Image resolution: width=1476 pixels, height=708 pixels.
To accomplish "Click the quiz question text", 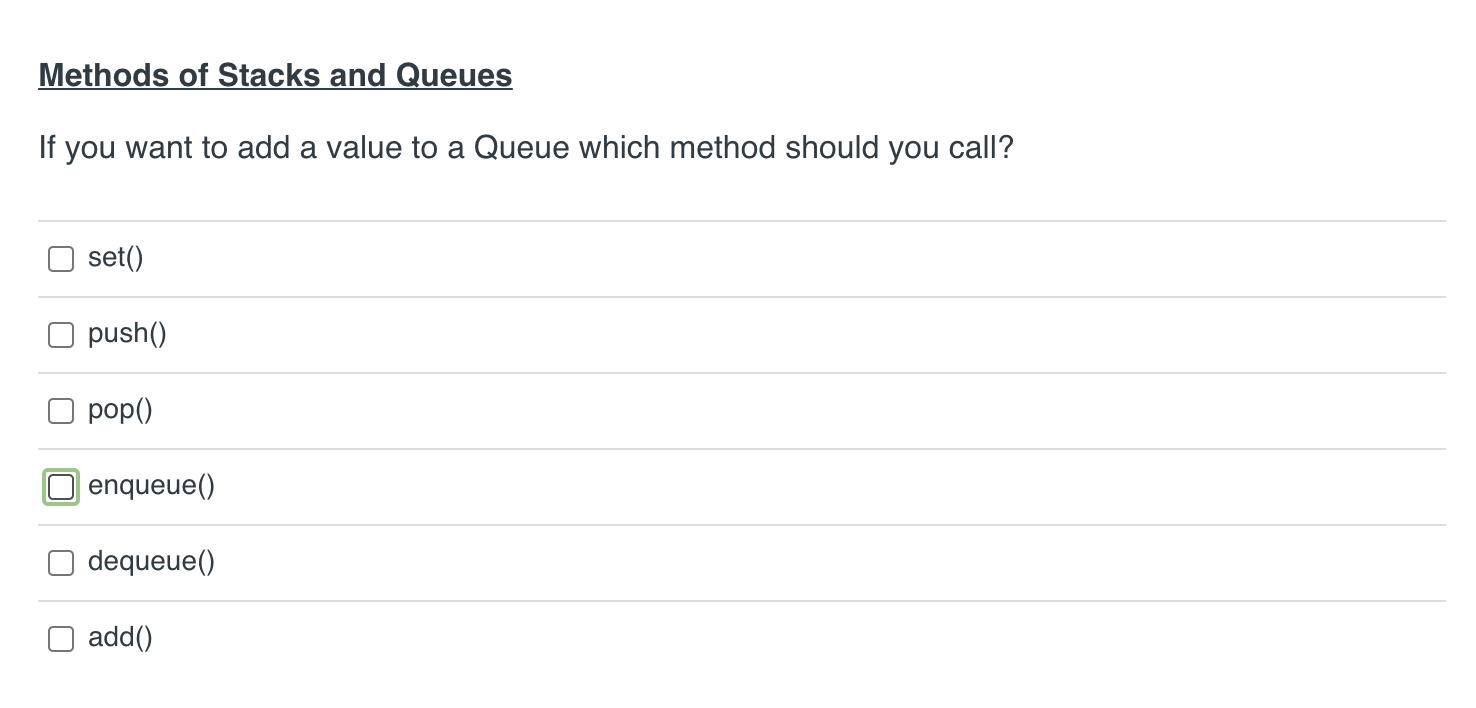I will coord(525,147).
